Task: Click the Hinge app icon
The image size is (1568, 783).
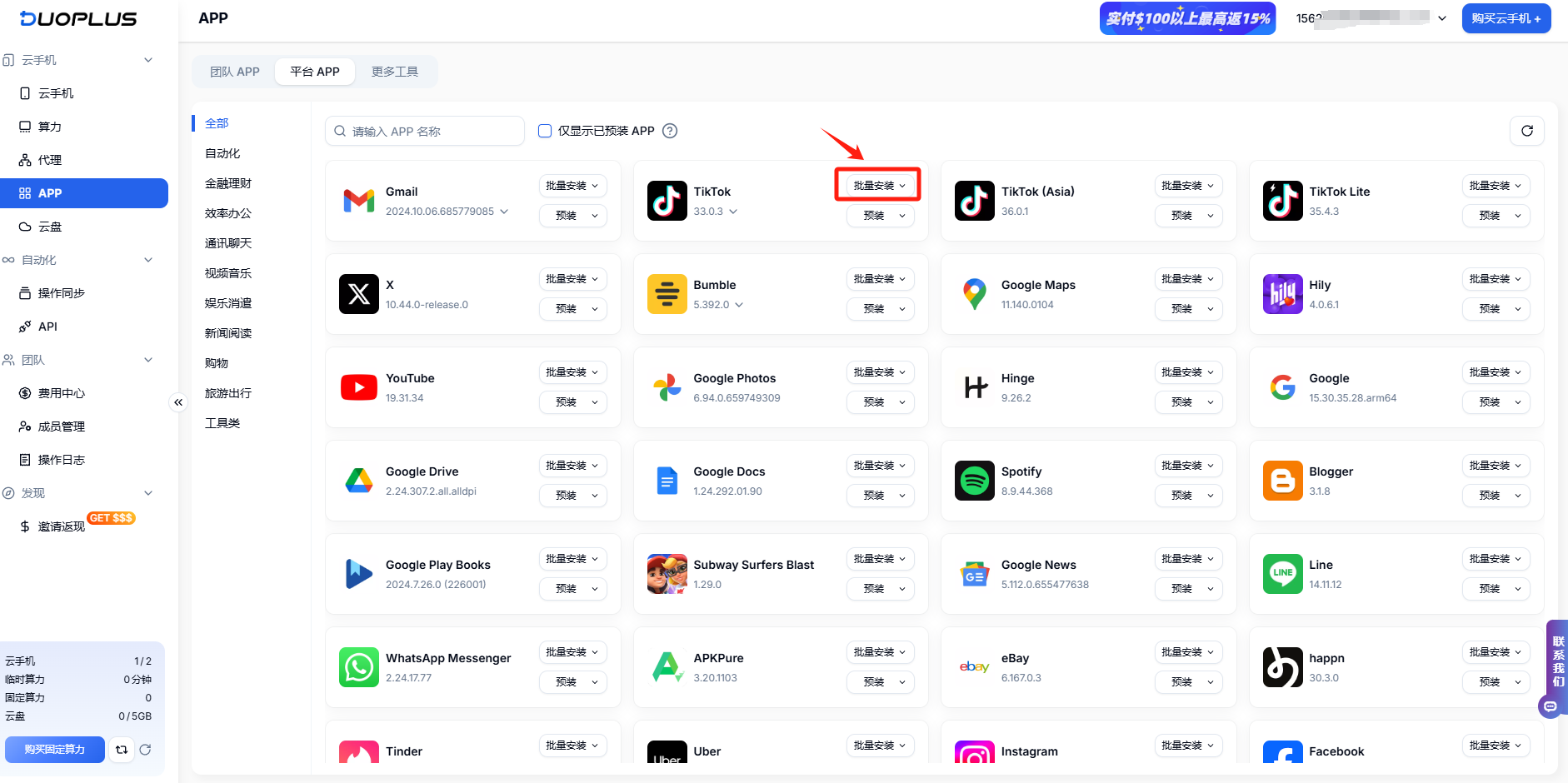Action: (975, 387)
